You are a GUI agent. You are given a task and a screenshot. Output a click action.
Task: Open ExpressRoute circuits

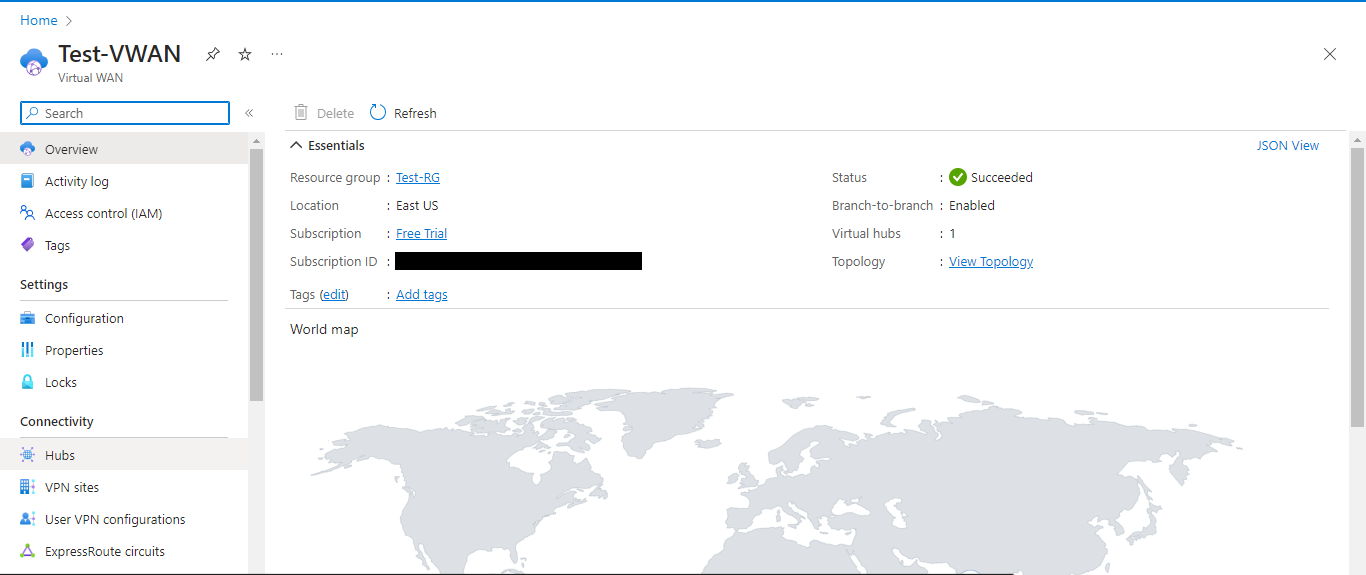tap(124, 551)
